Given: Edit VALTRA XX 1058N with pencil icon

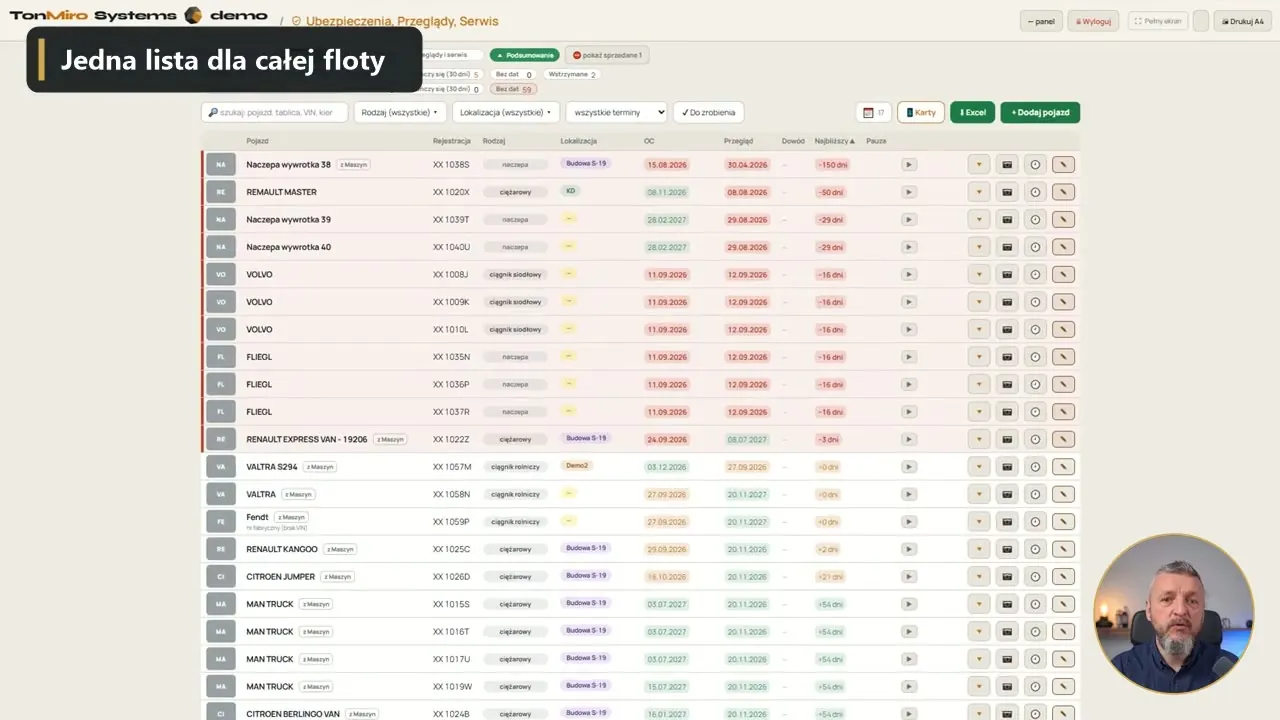Looking at the screenshot, I should [1063, 495].
